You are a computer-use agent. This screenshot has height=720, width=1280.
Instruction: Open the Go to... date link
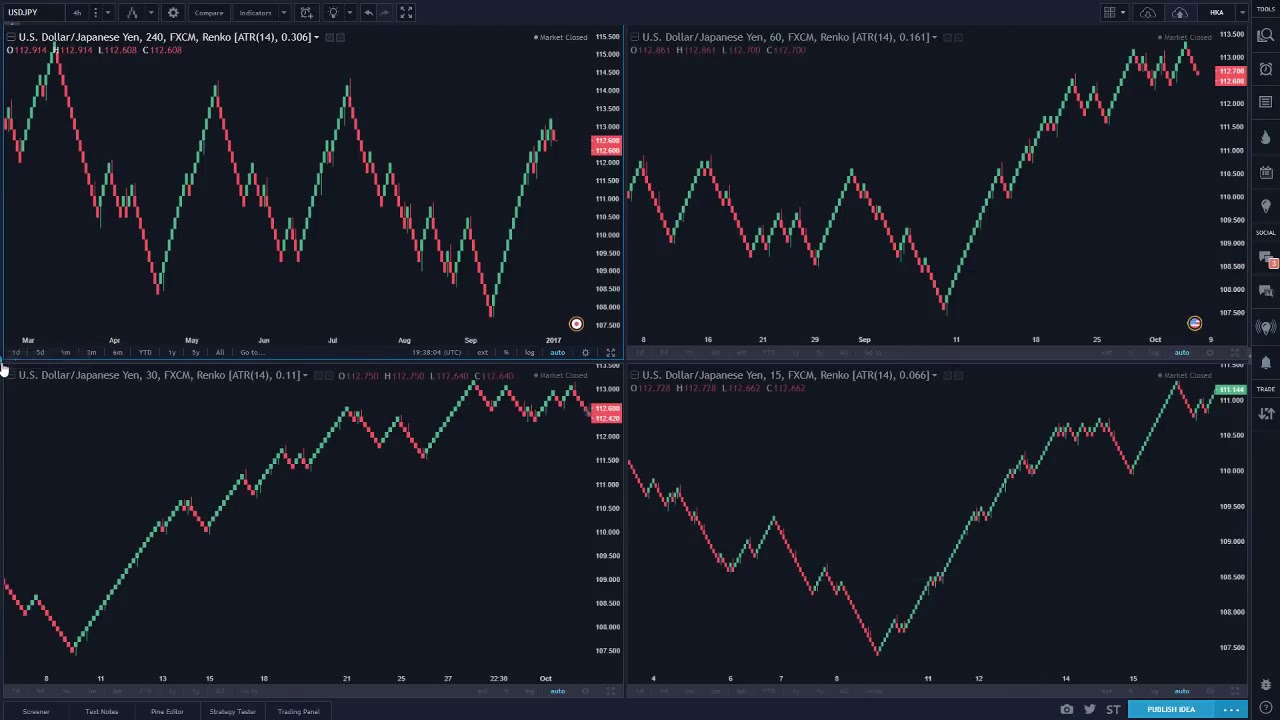[252, 352]
